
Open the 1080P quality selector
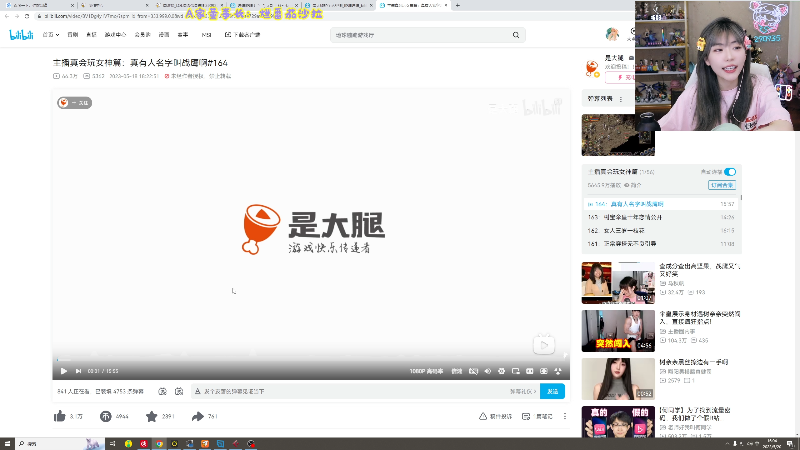tap(426, 371)
